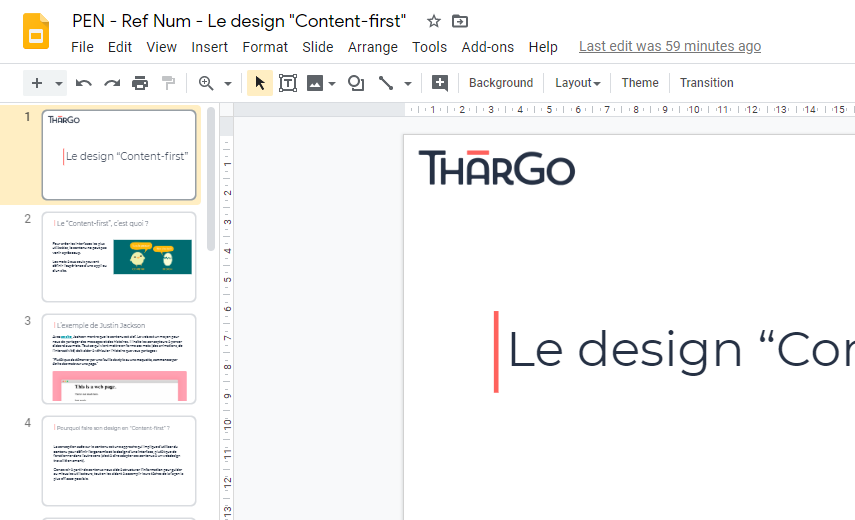Open 'Last edit was 59 minutes ago' link
Screen dimensions: 855x520
coord(670,46)
